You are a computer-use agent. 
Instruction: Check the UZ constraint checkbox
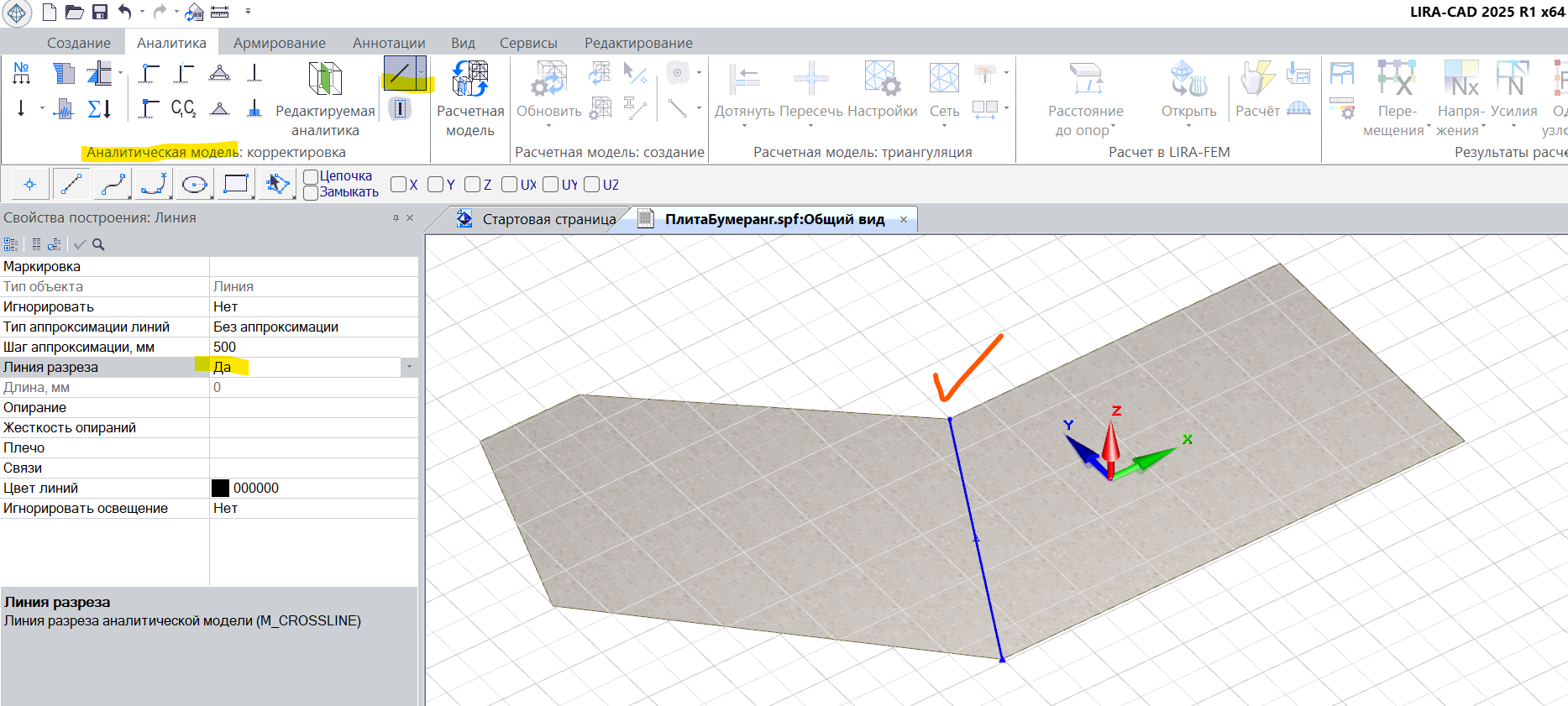coord(592,185)
